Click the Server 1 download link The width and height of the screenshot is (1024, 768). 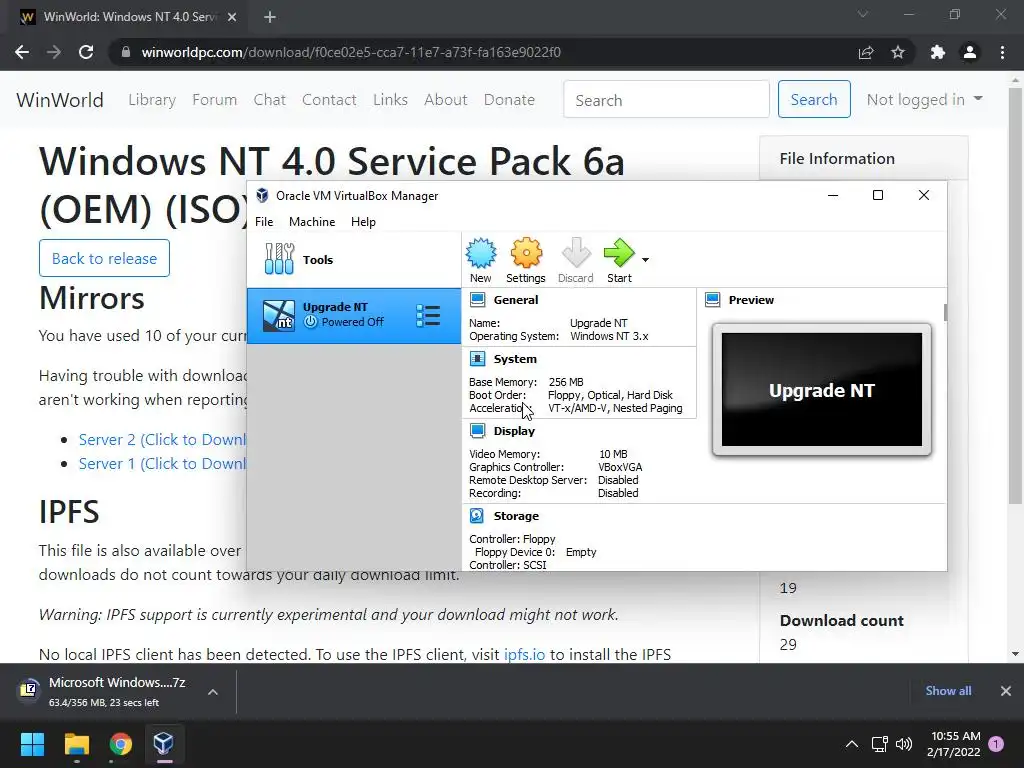click(x=162, y=464)
